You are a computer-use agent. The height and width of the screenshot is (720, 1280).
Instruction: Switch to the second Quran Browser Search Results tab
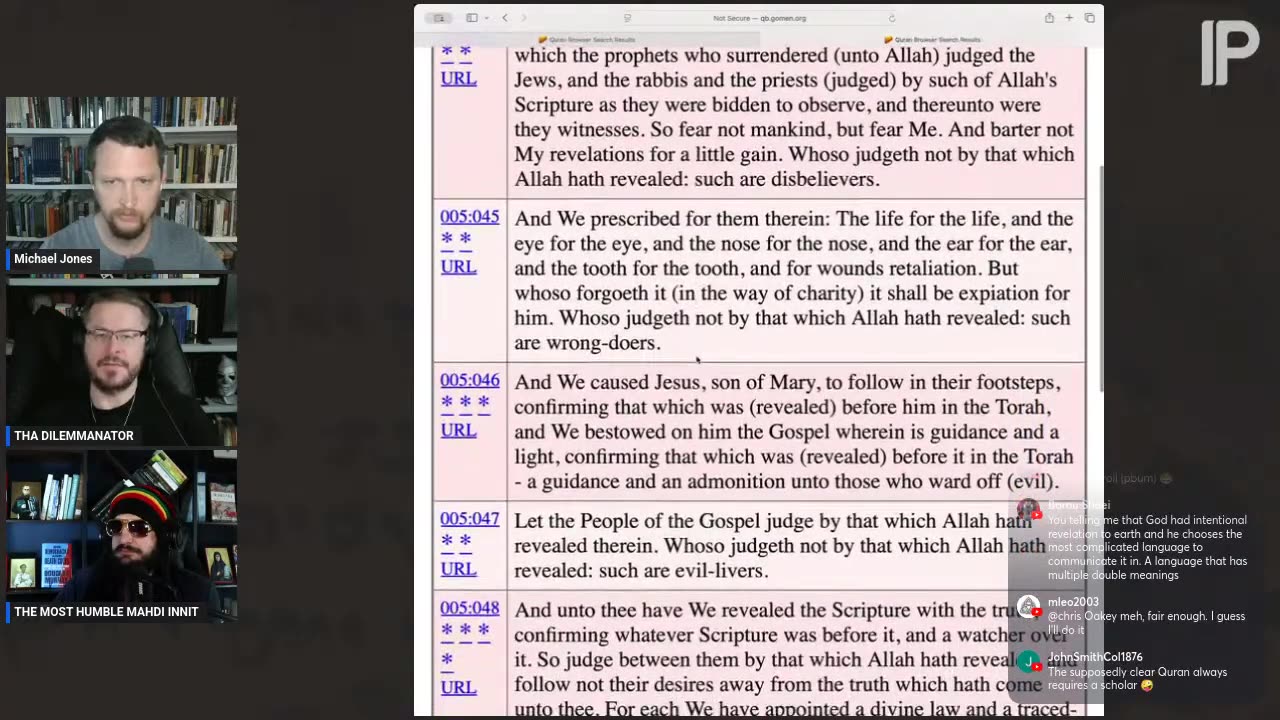[x=932, y=39]
